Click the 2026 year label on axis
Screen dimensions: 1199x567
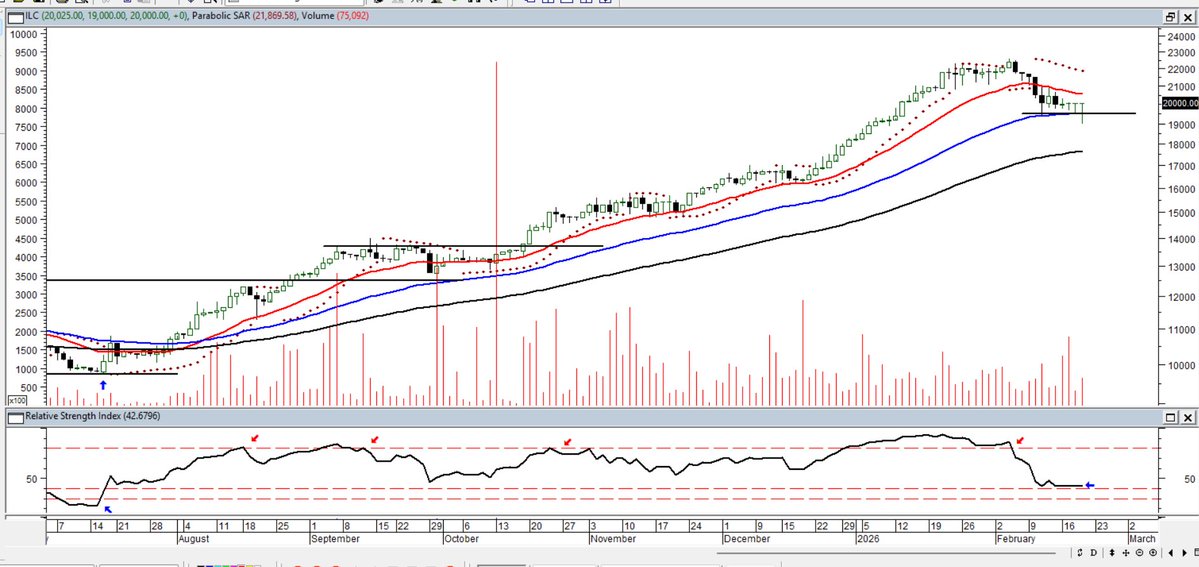tap(866, 539)
